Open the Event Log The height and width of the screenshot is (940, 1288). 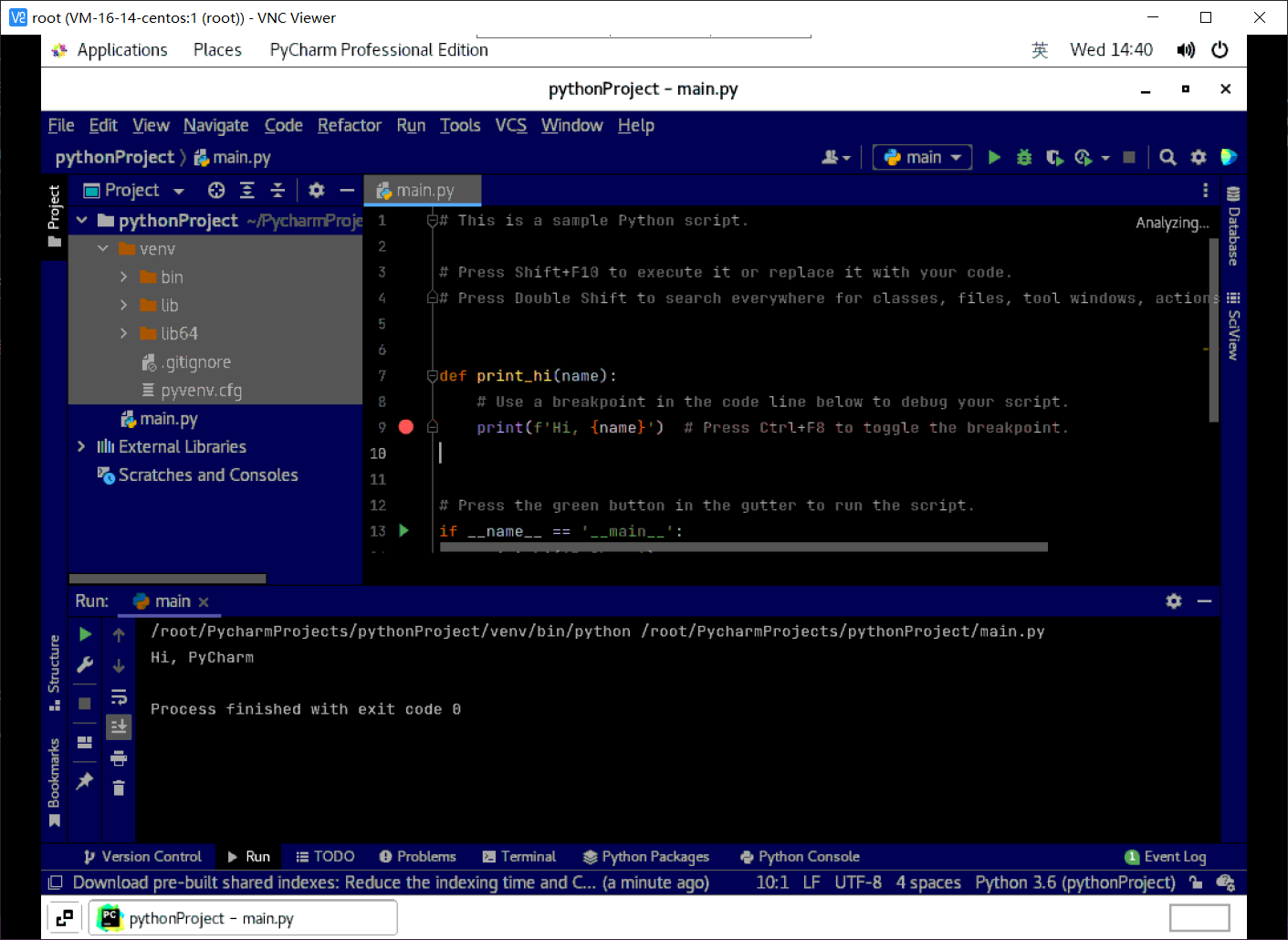click(1166, 856)
